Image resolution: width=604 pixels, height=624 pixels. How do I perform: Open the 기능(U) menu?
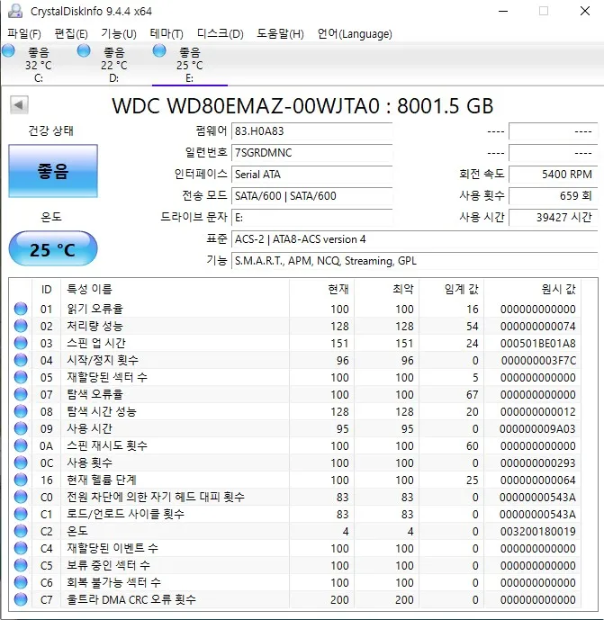point(119,34)
